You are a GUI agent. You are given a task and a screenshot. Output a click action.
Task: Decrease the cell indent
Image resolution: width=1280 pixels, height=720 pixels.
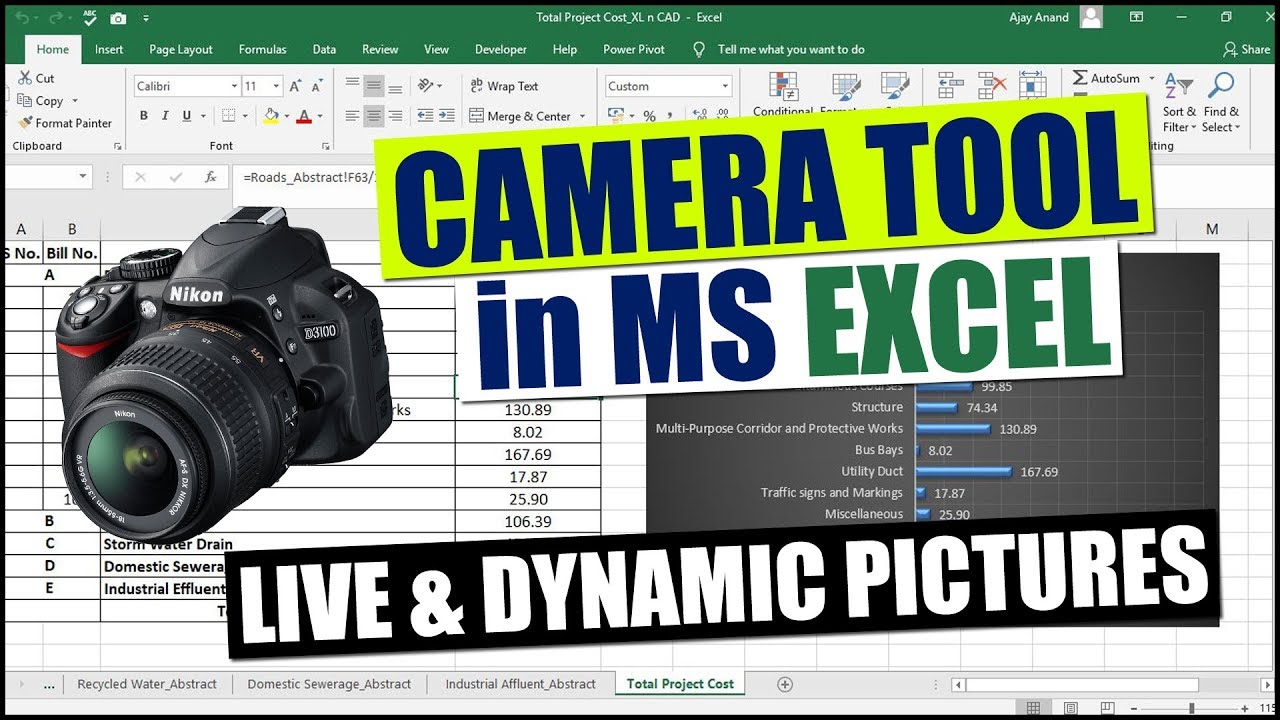click(x=425, y=116)
